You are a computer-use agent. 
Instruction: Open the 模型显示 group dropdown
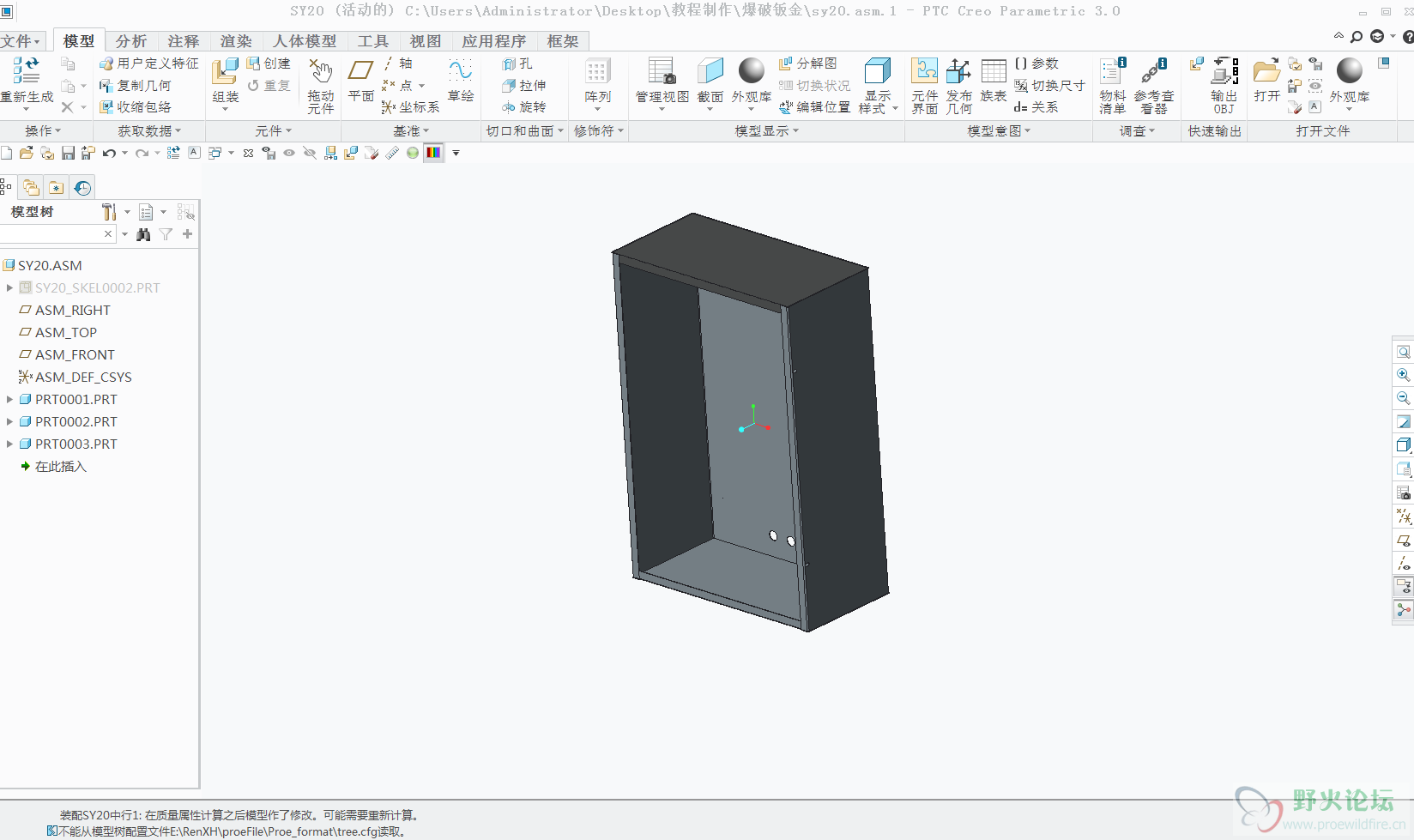(x=766, y=131)
